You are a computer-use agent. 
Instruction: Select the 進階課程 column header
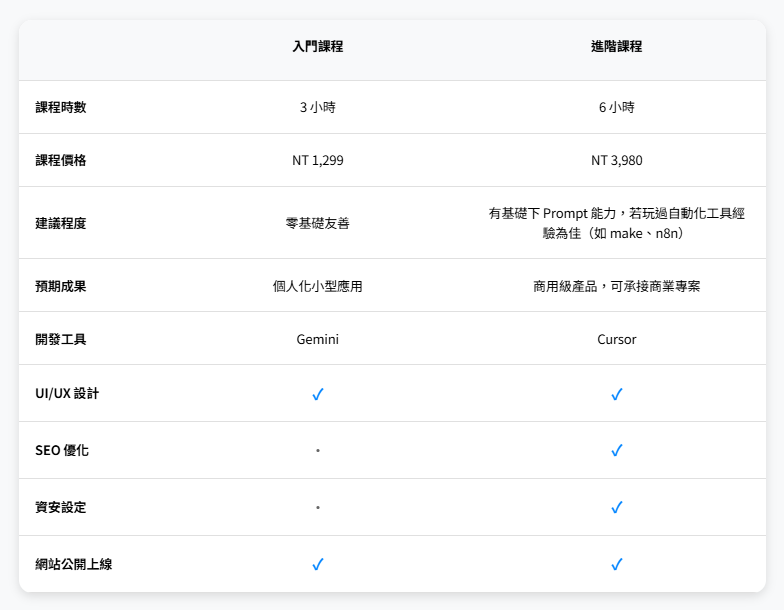point(617,46)
